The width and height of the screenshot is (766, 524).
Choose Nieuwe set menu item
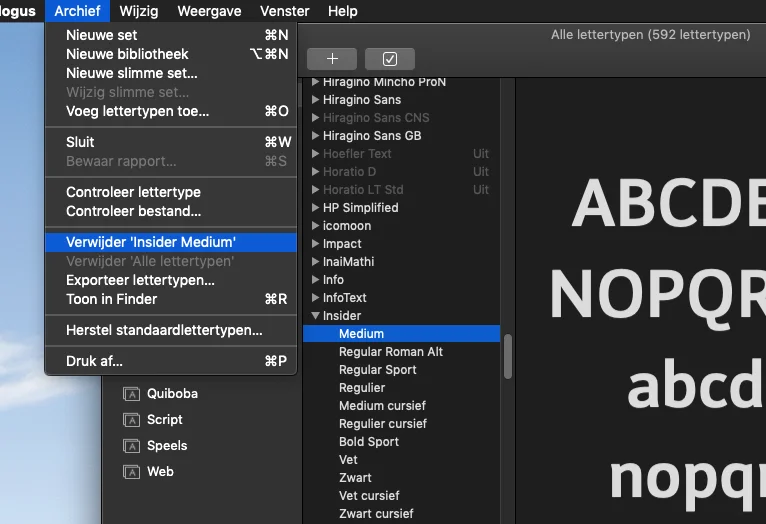click(x=171, y=35)
